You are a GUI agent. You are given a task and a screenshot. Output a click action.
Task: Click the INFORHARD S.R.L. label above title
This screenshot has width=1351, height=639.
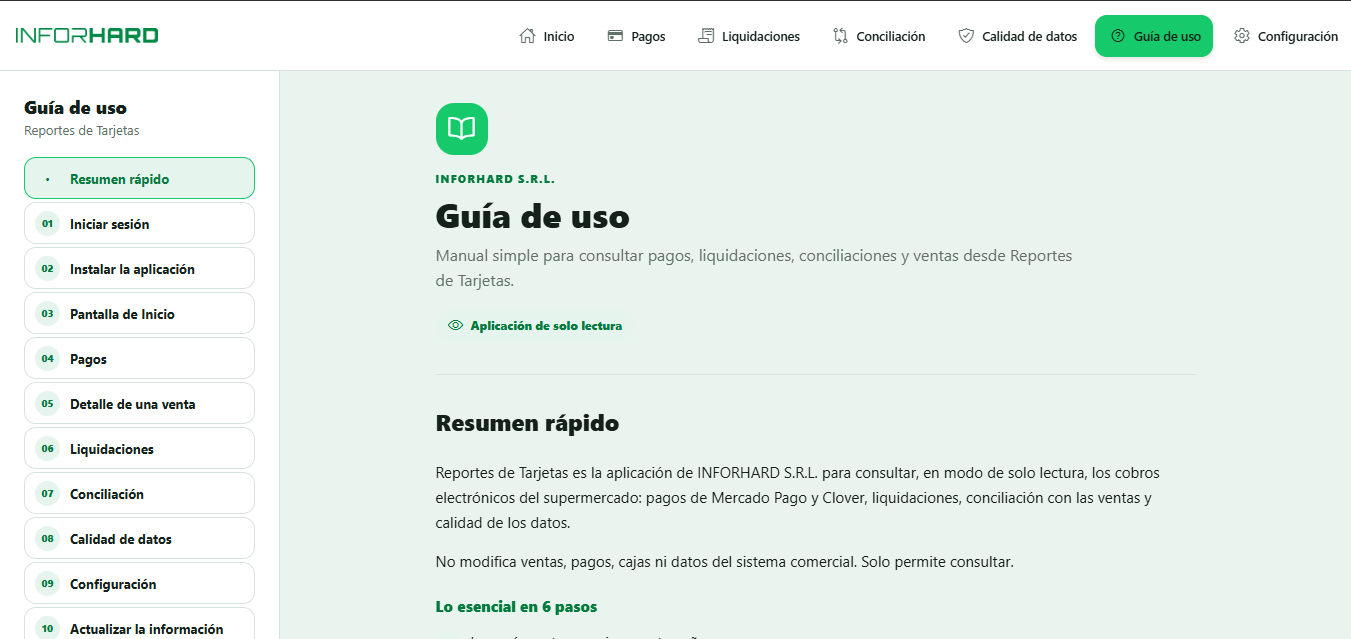pos(495,179)
